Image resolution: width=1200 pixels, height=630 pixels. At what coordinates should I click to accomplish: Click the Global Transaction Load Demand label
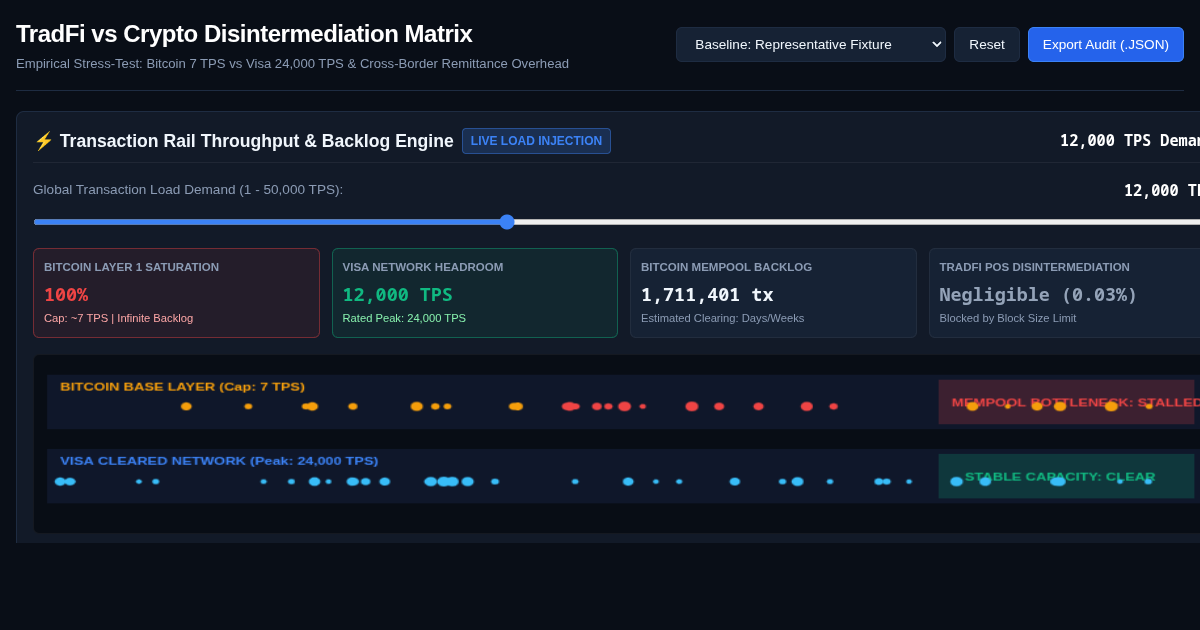(188, 190)
